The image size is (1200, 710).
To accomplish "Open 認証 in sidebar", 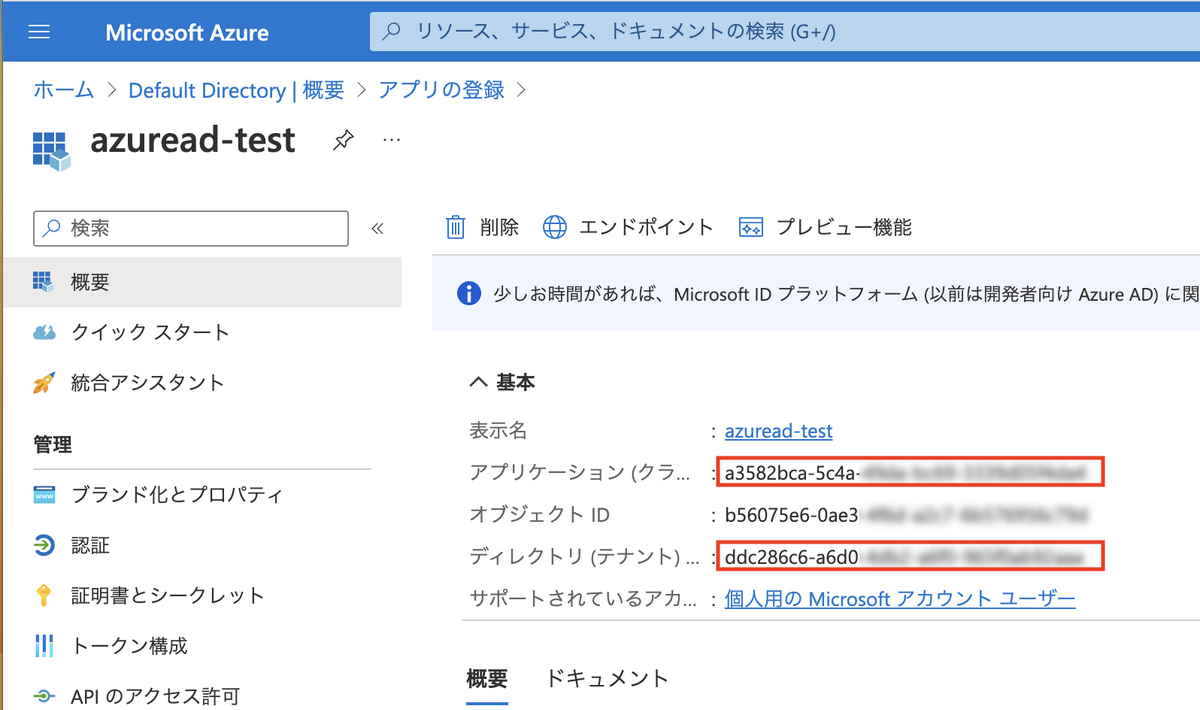I will click(90, 545).
